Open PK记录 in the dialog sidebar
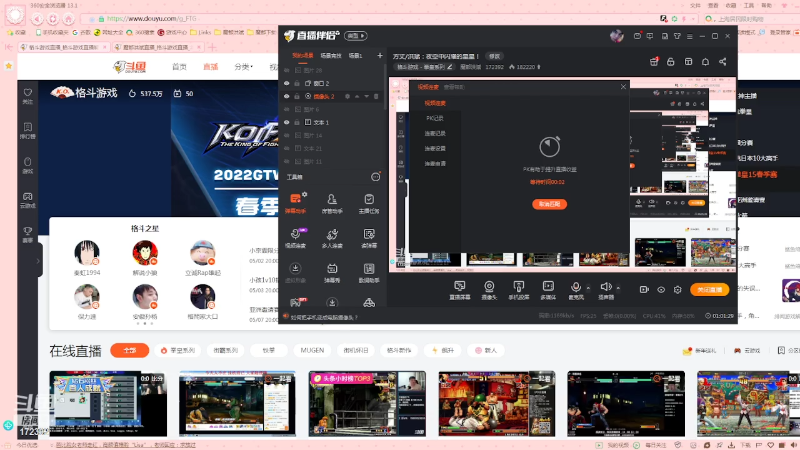Image resolution: width=800 pixels, height=450 pixels. click(x=435, y=118)
